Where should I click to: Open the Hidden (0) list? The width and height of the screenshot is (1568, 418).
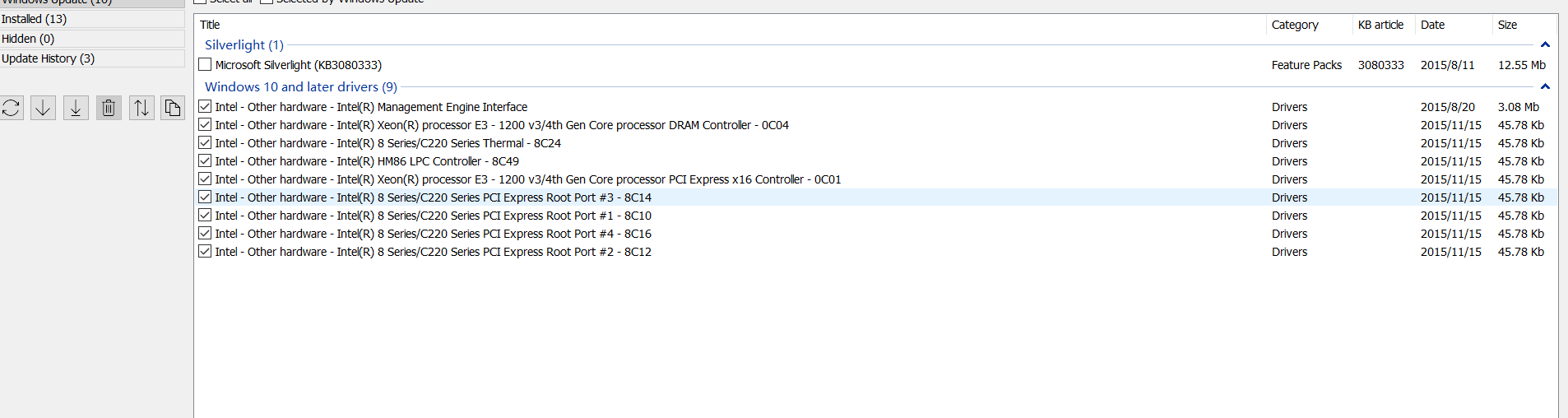[x=92, y=39]
